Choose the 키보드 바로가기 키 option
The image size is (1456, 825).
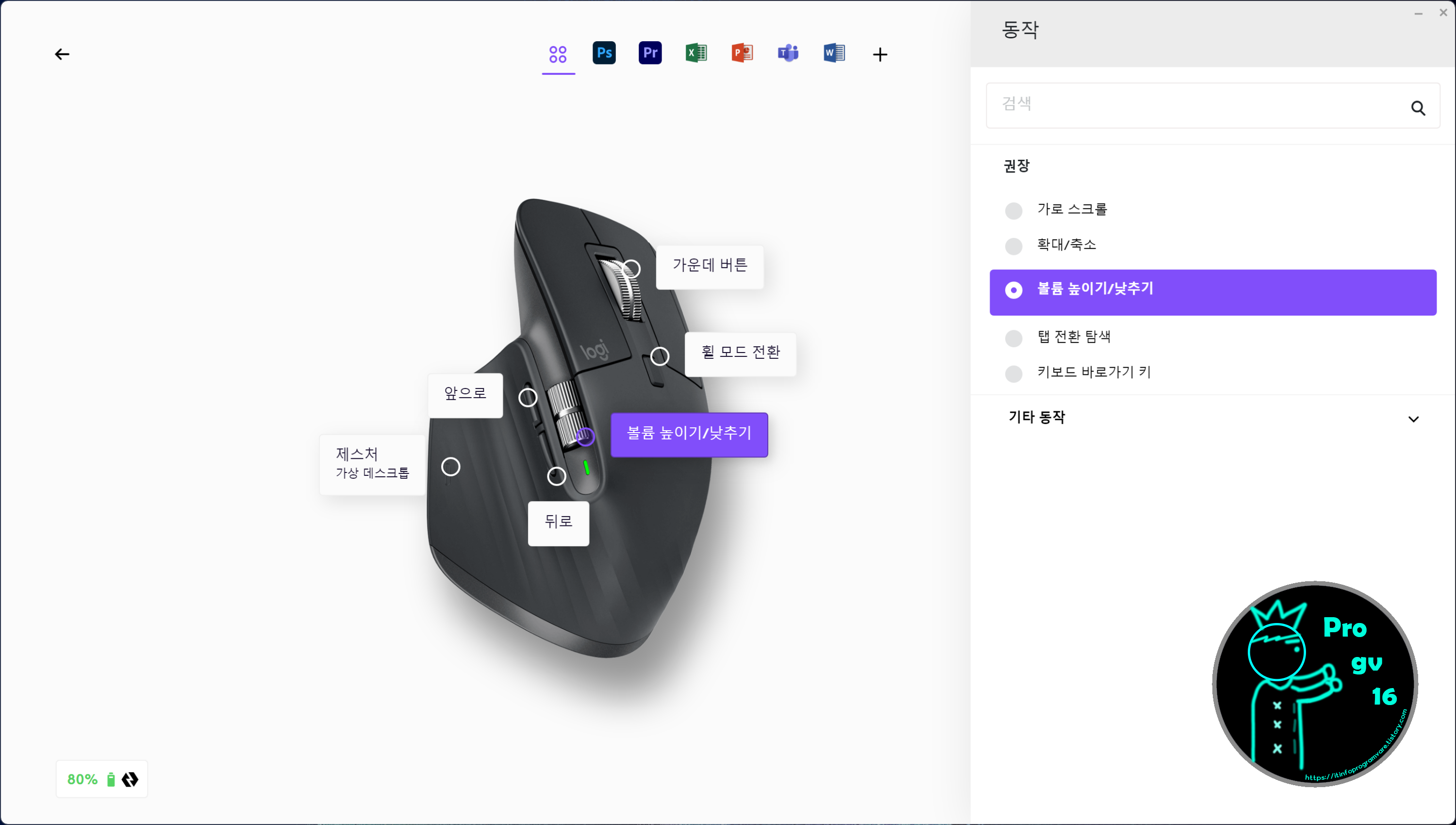[1013, 373]
